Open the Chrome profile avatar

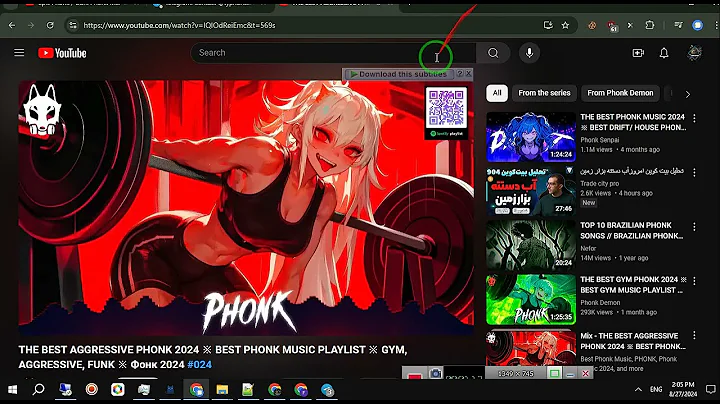(x=698, y=25)
